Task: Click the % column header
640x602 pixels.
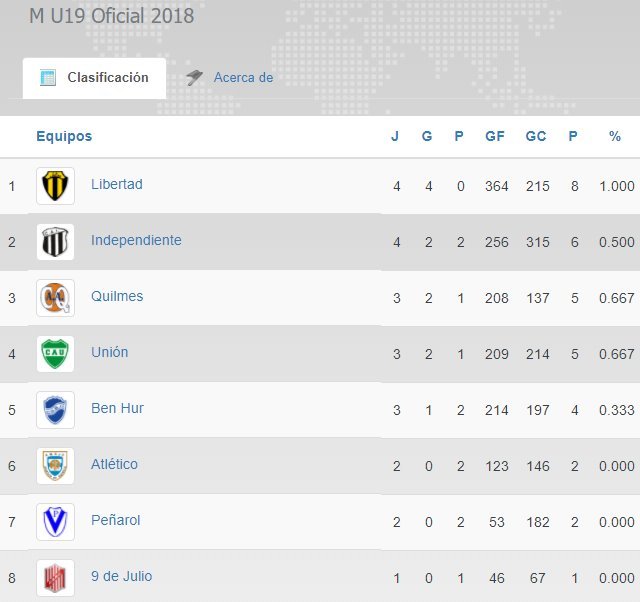Action: pyautogui.click(x=615, y=137)
